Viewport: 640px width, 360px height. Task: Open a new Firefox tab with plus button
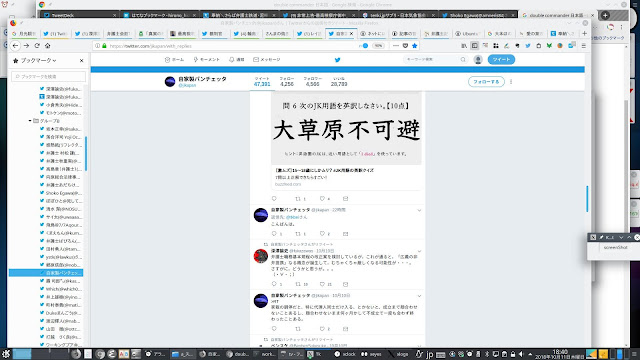point(584,33)
